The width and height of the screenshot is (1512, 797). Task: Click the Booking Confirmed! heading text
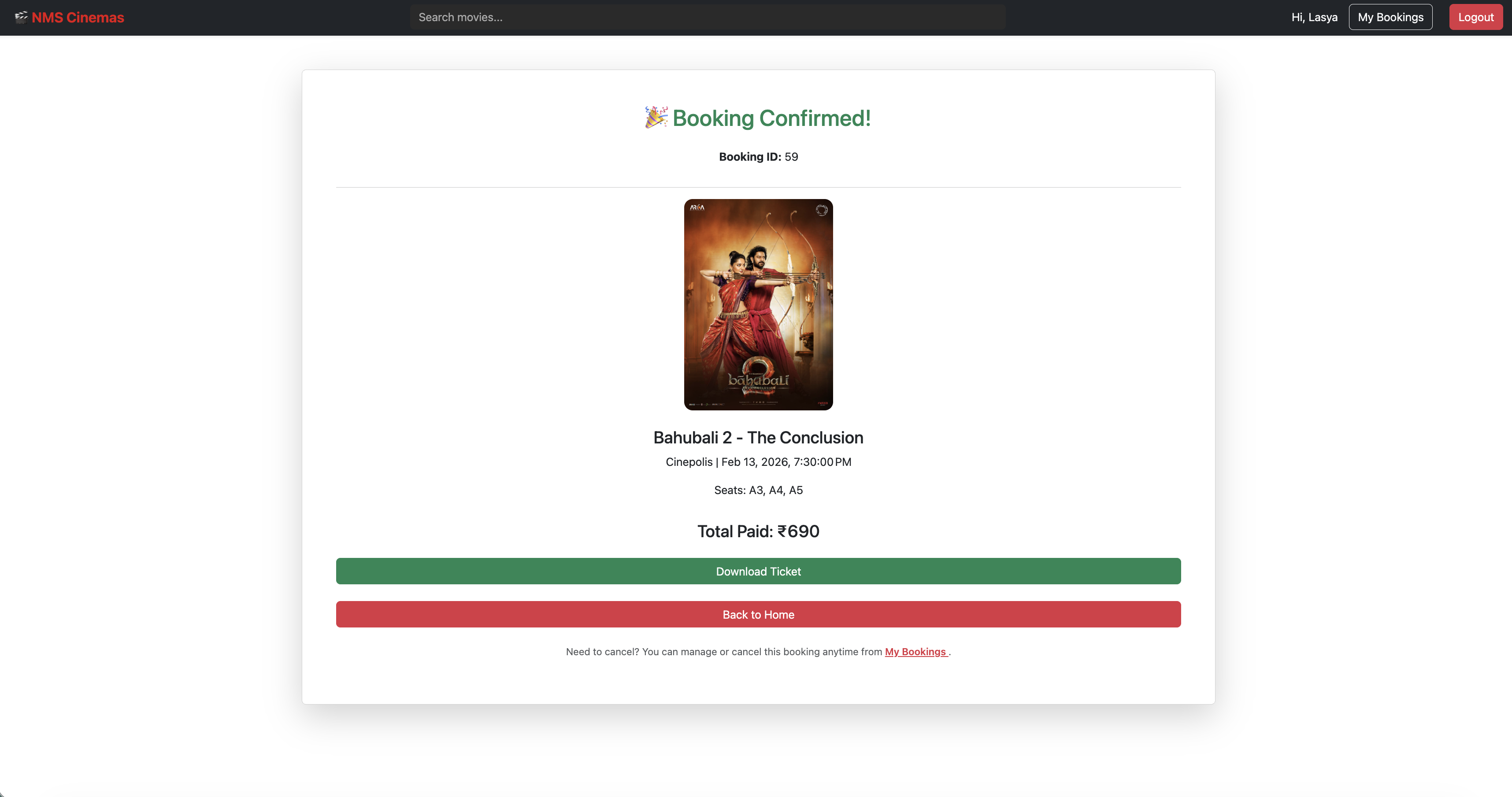click(771, 118)
